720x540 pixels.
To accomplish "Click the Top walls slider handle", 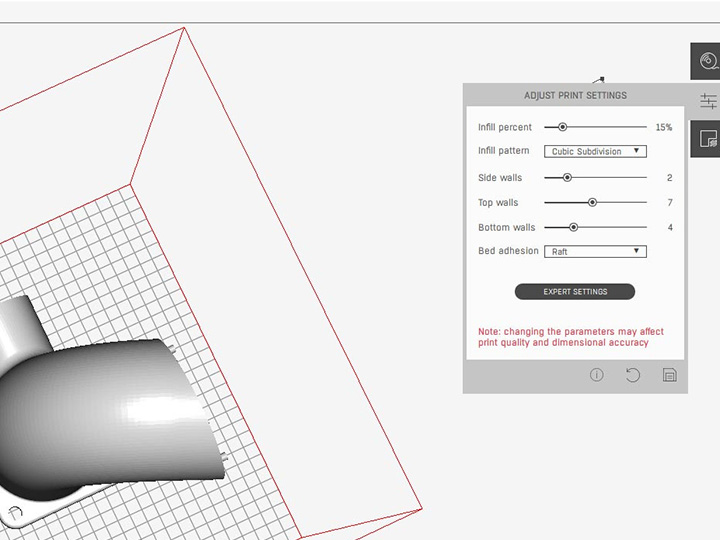I will click(592, 202).
